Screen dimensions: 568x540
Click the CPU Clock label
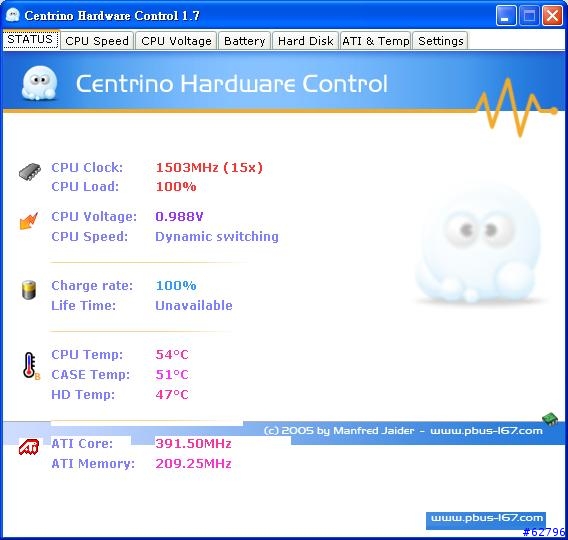pyautogui.click(x=87, y=168)
